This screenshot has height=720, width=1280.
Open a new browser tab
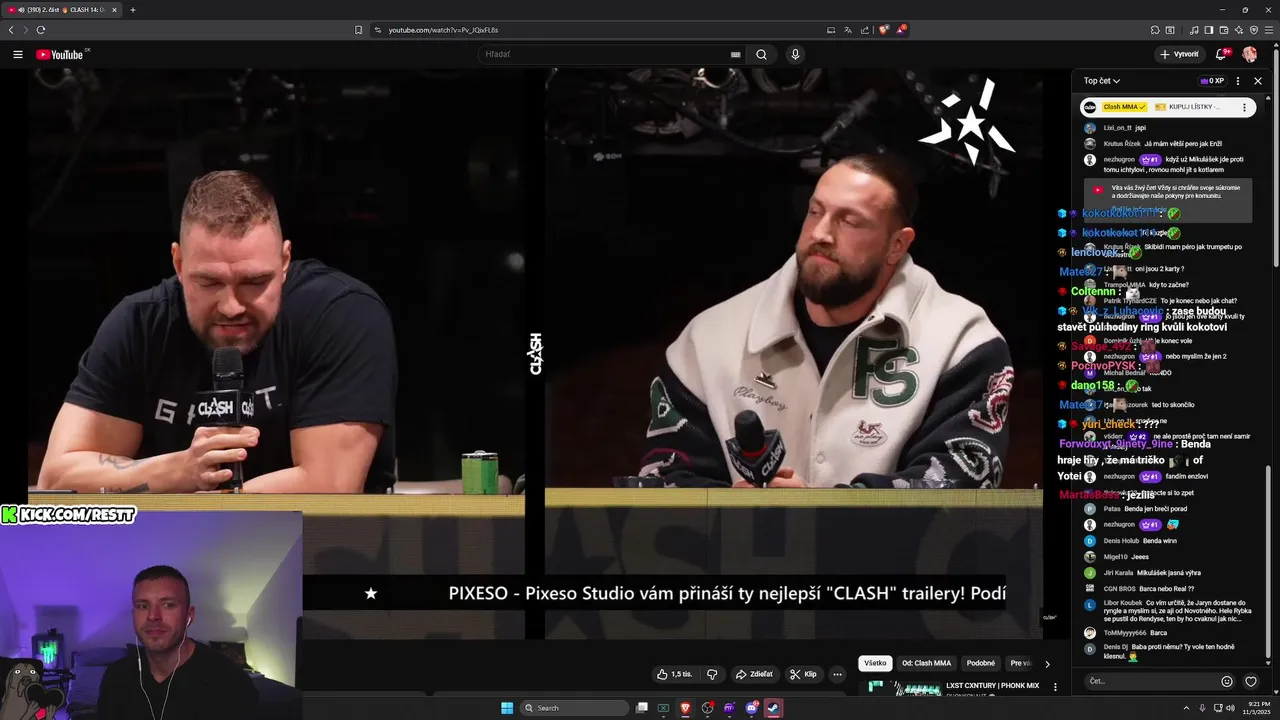(133, 10)
